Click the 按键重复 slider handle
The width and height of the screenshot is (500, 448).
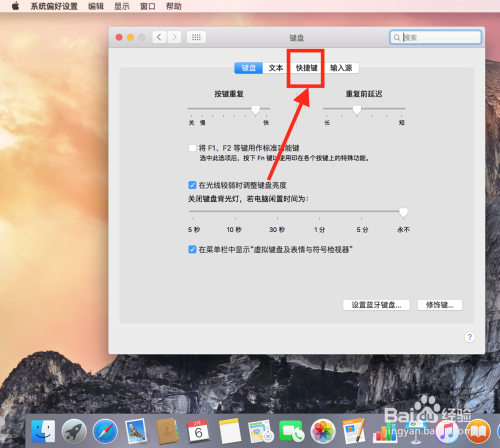tap(256, 110)
